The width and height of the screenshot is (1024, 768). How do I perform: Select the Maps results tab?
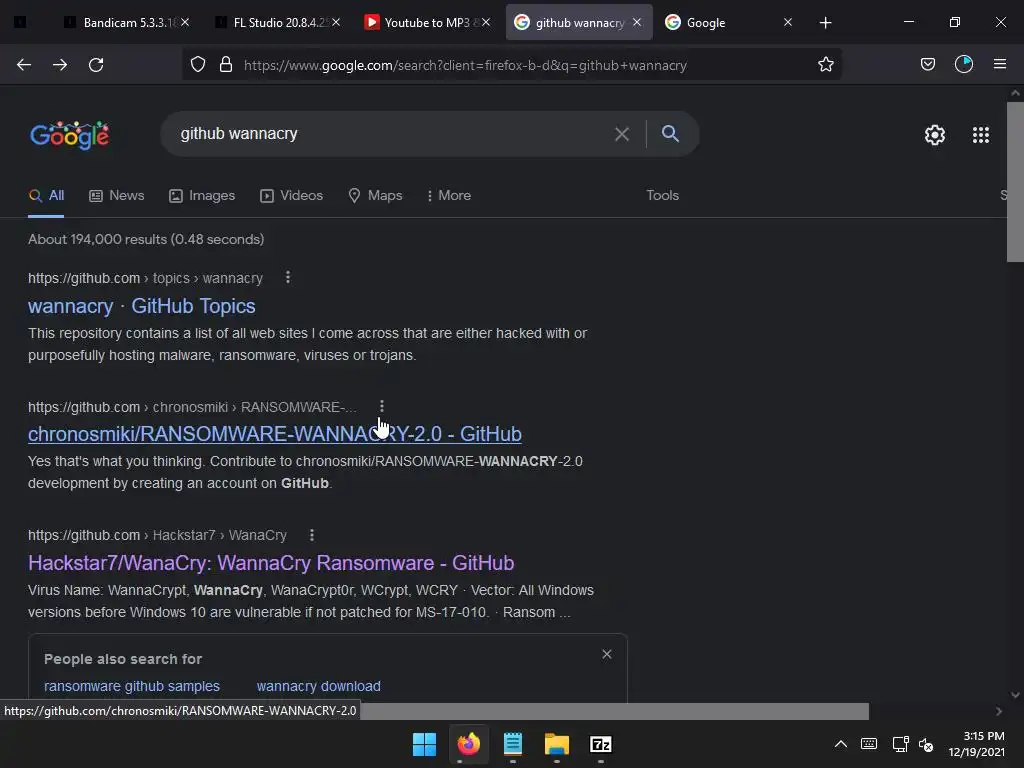click(376, 195)
